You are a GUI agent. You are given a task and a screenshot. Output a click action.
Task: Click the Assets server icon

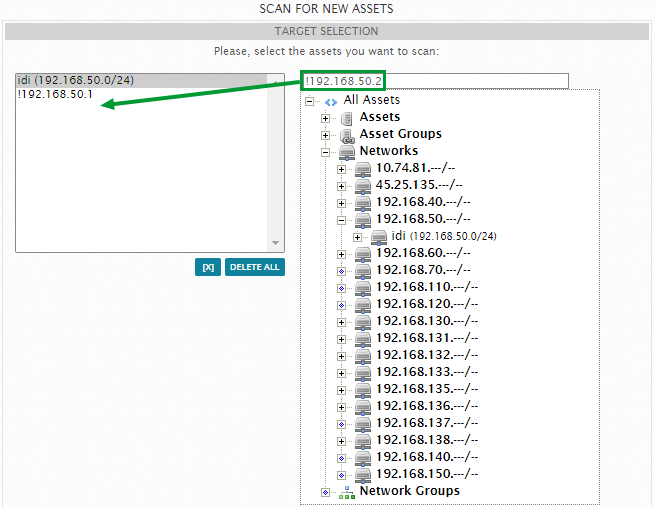pos(346,118)
